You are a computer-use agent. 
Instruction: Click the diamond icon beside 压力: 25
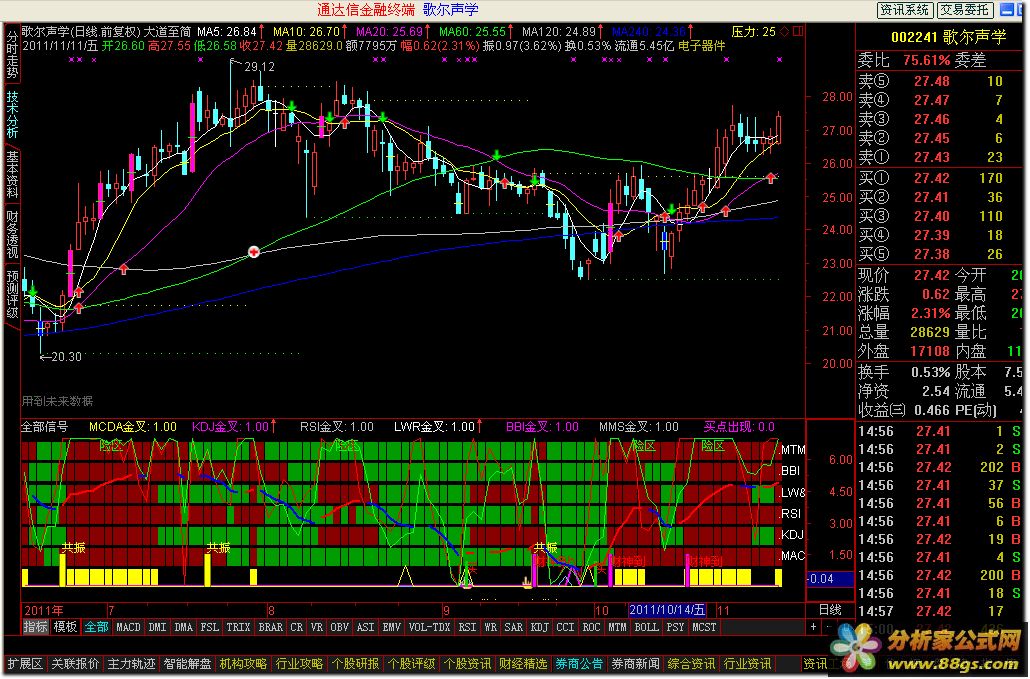pos(784,32)
